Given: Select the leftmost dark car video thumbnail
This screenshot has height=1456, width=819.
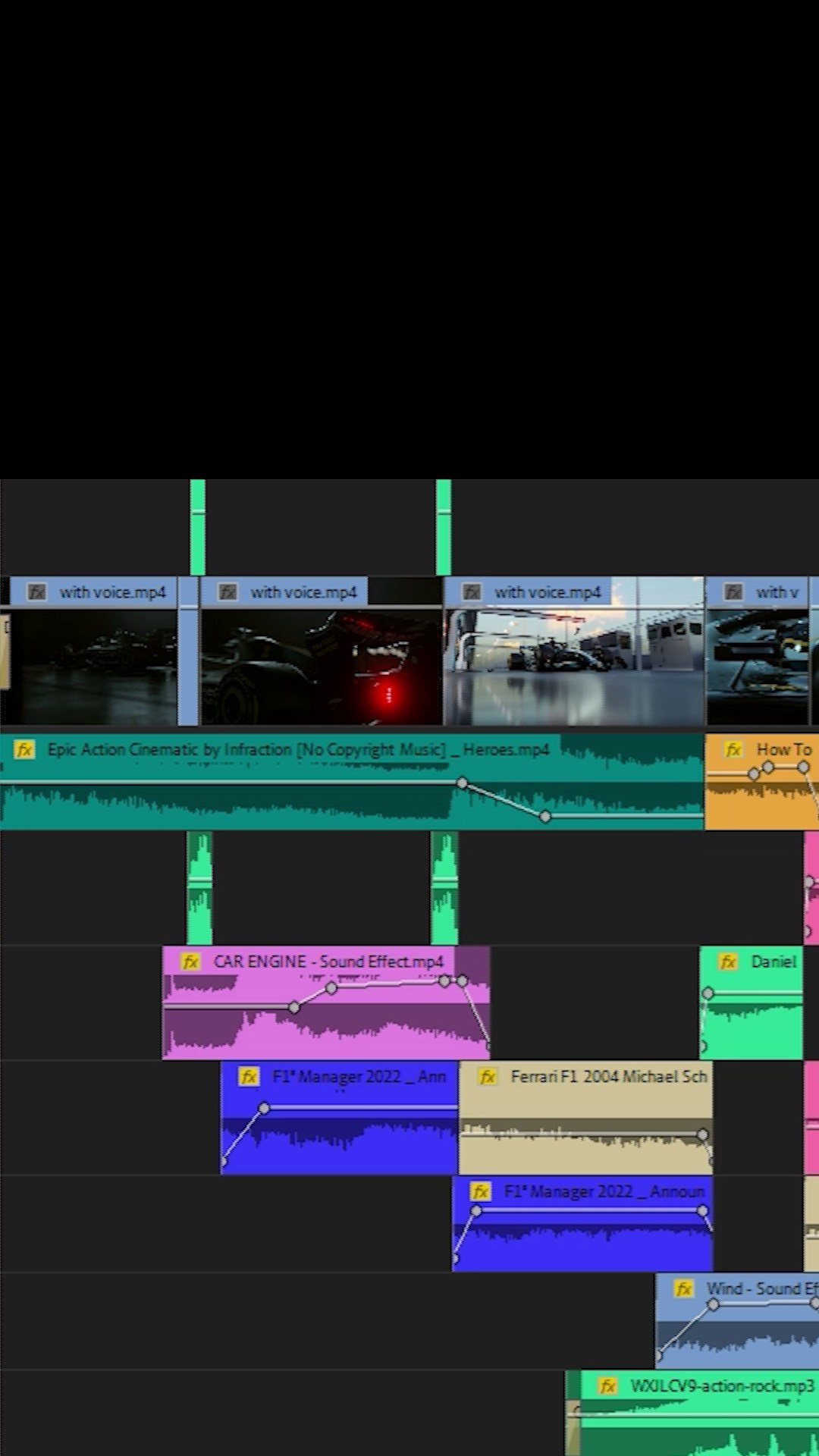Looking at the screenshot, I should (94, 667).
